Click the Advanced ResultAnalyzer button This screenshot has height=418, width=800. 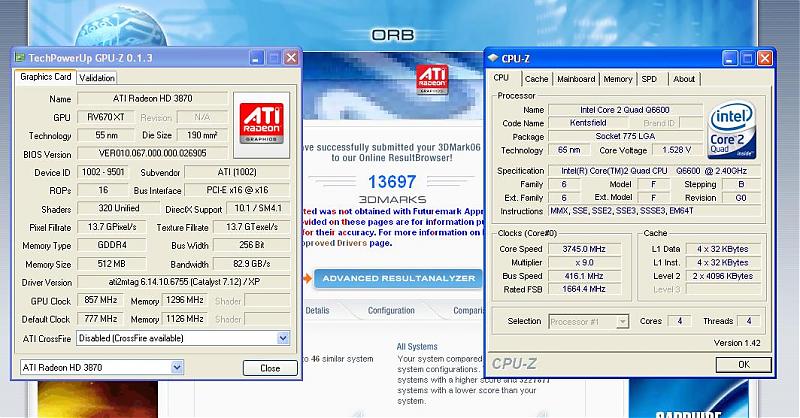point(398,278)
